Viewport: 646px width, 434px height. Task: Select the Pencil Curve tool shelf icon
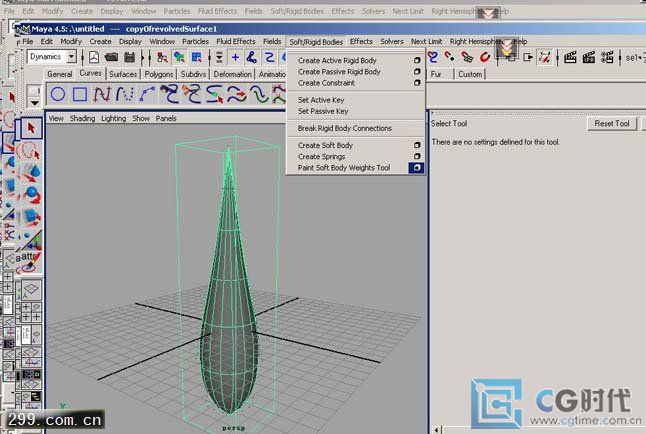click(x=124, y=94)
